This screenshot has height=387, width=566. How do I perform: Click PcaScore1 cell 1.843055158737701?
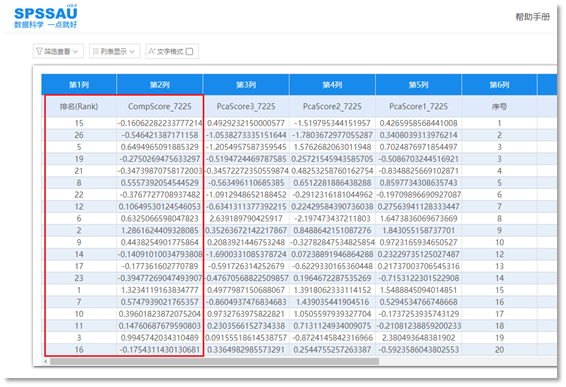(x=418, y=230)
